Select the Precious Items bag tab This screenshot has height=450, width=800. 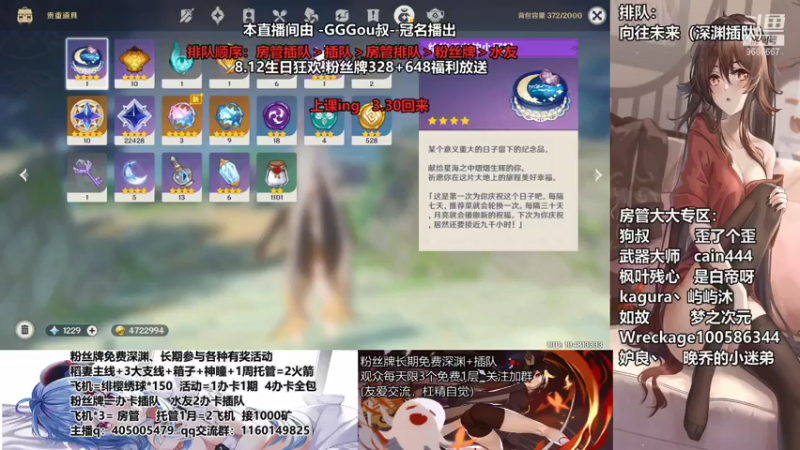pos(404,15)
